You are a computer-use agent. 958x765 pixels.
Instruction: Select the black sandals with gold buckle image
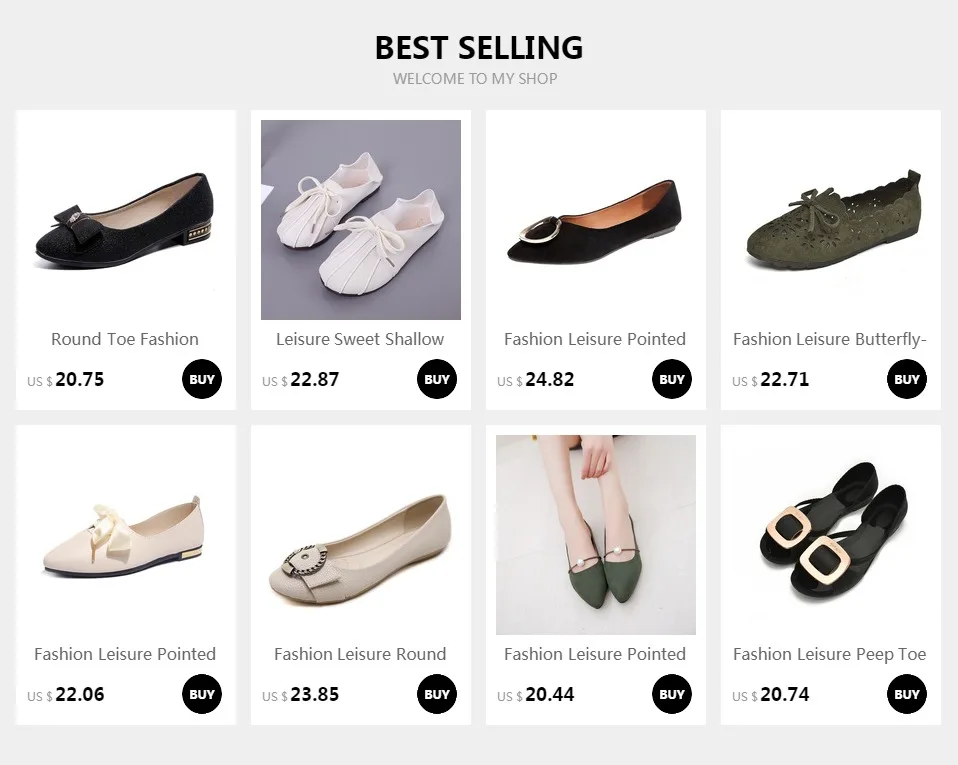(x=831, y=535)
